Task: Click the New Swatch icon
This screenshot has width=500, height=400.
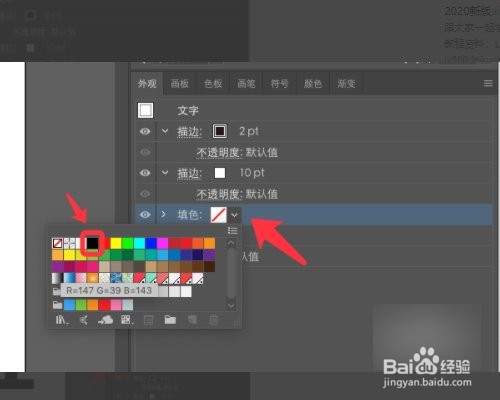Action: [192, 320]
